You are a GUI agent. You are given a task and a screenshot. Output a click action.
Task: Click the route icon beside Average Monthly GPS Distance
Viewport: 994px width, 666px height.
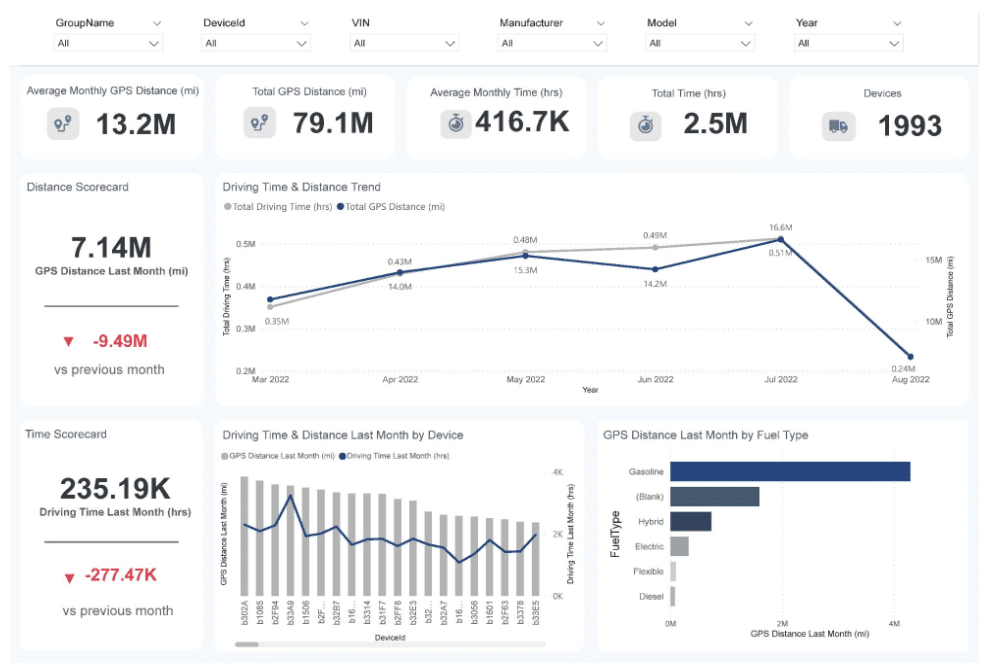(63, 125)
